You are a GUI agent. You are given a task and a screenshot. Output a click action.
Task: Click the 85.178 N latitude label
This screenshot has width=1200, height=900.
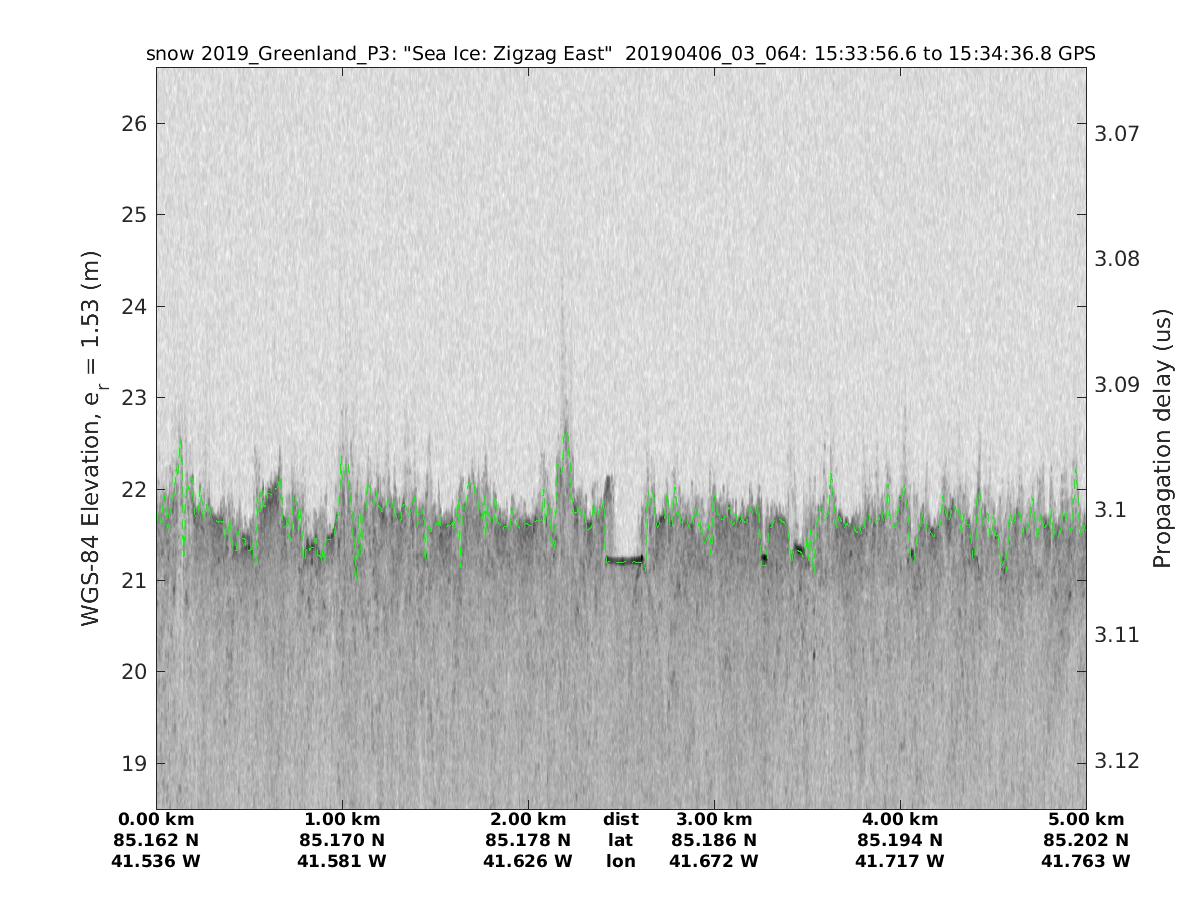coord(528,840)
